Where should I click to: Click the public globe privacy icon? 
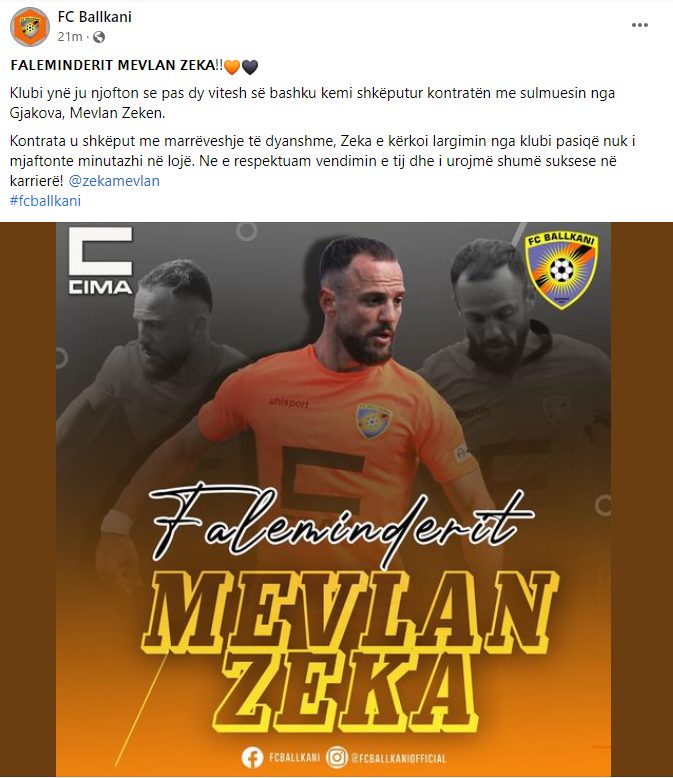(99, 37)
